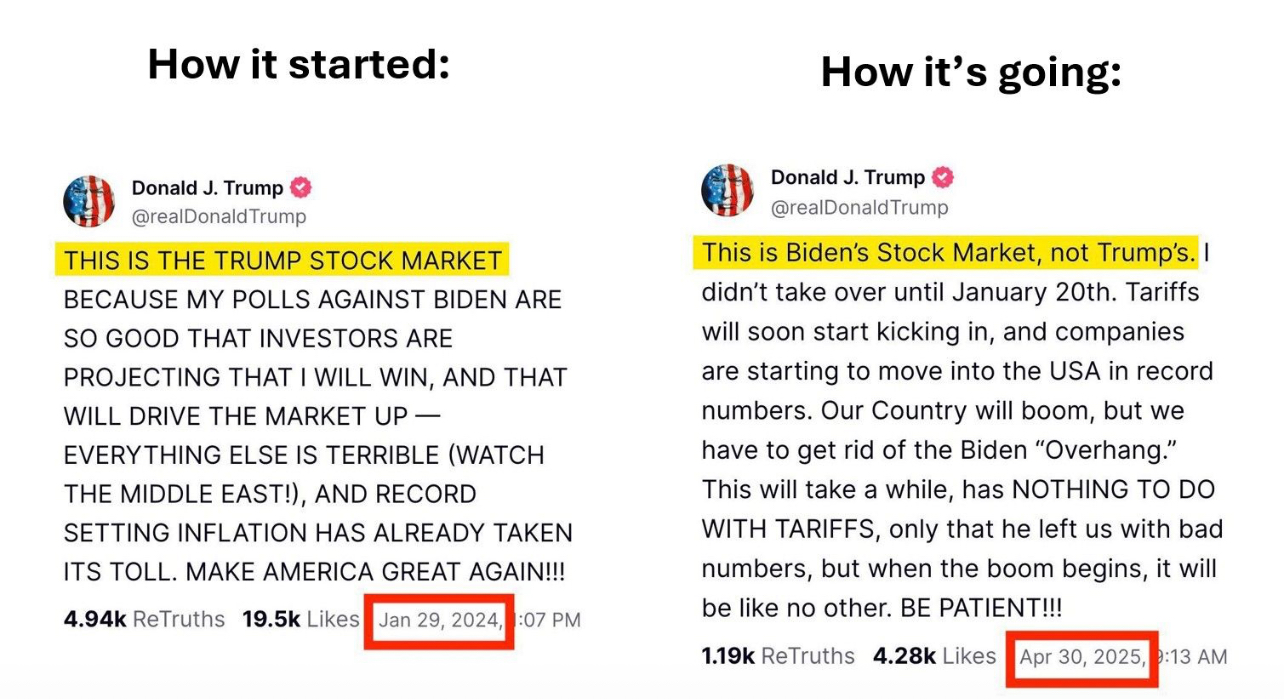This screenshot has width=1284, height=699.
Task: Open the 4.28k Likes count
Action: (934, 656)
